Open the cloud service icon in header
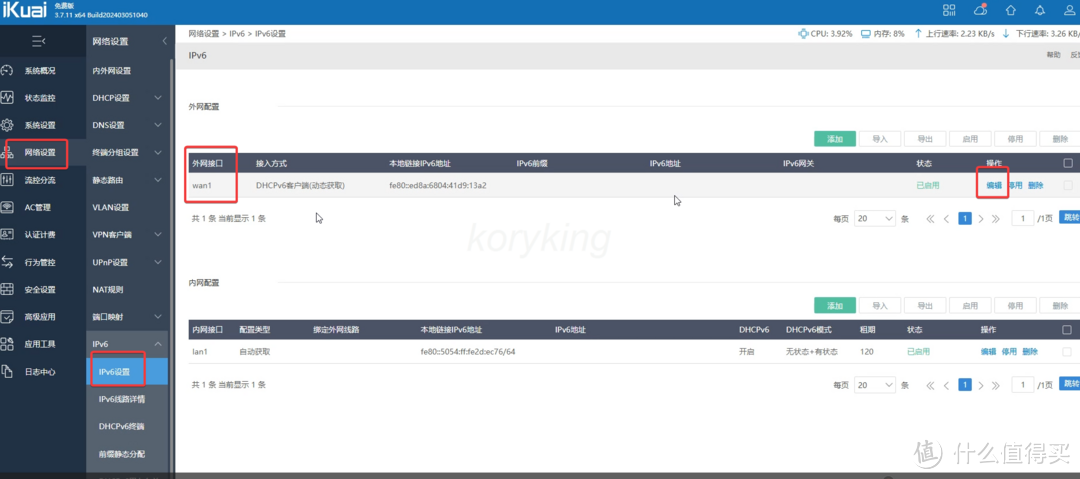This screenshot has width=1080, height=479. pos(981,10)
